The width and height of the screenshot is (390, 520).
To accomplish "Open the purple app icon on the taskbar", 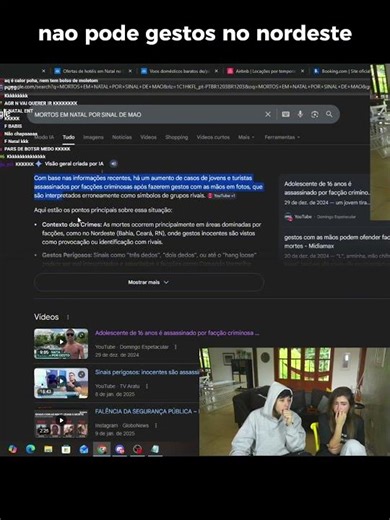I will (x=120, y=450).
